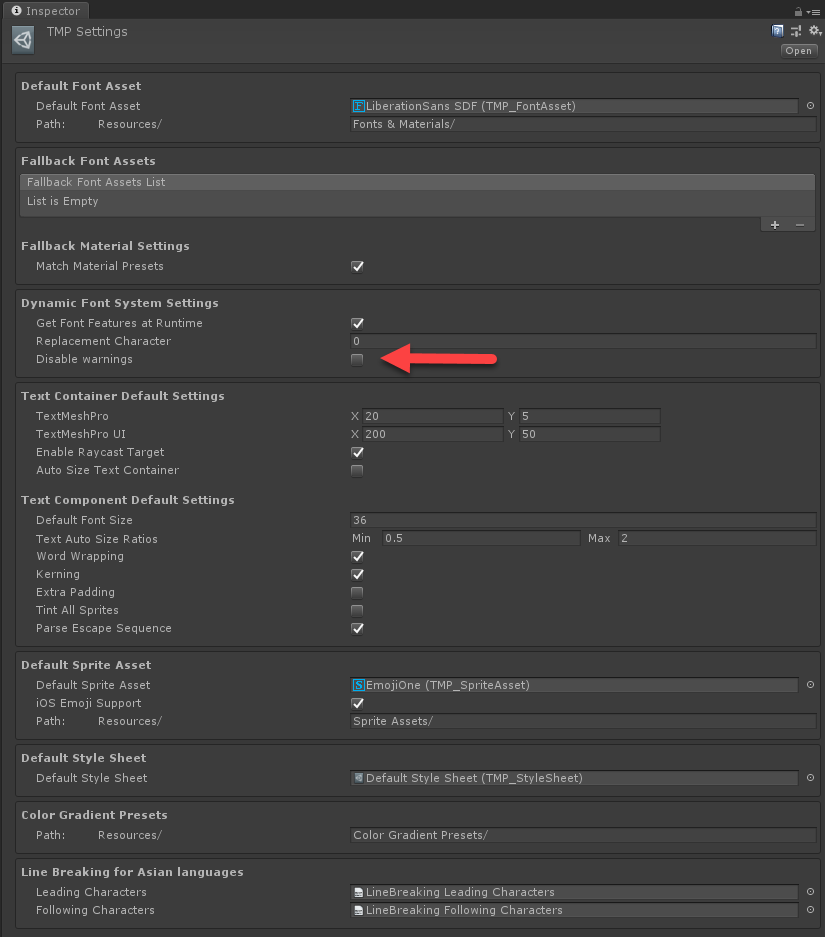Click the Open button
The image size is (825, 937).
(798, 51)
